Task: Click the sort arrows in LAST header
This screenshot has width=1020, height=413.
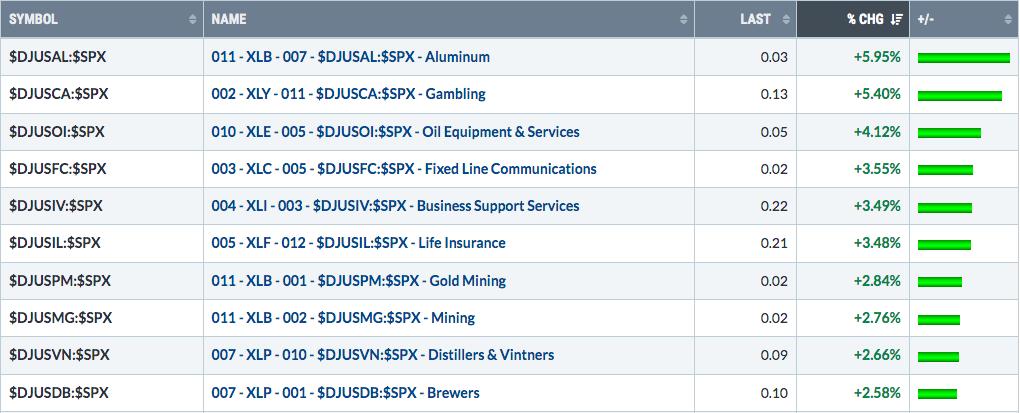Action: (786, 20)
